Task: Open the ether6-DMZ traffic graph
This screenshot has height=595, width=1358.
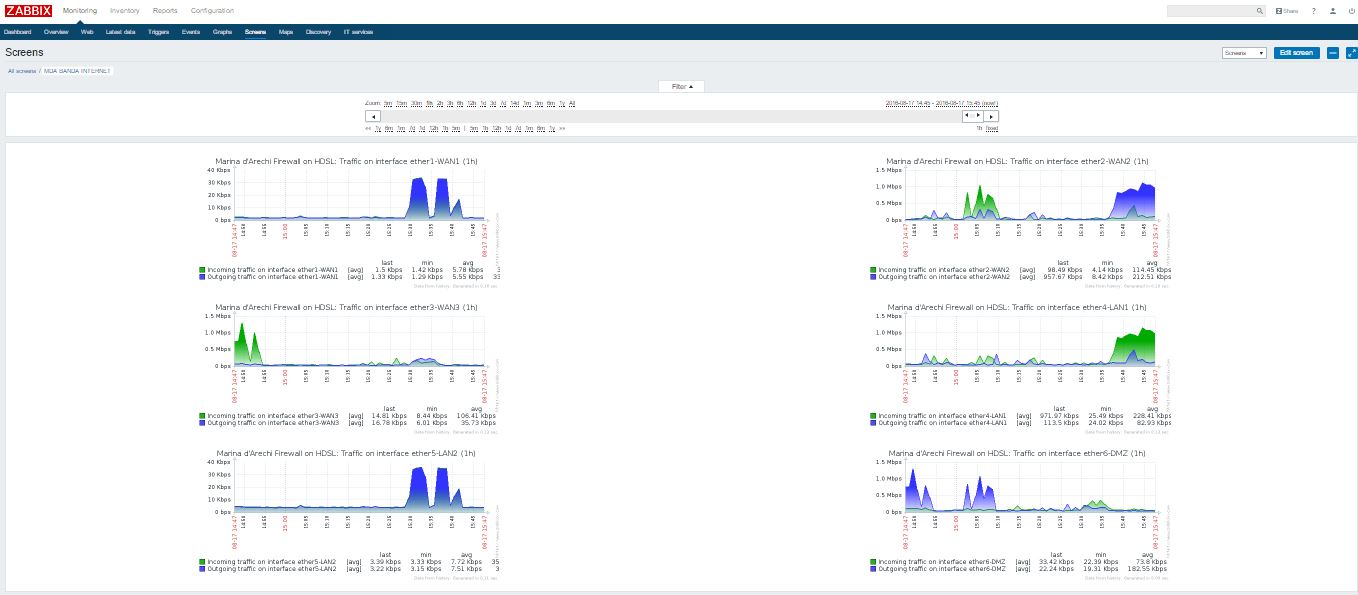Action: pos(1020,512)
